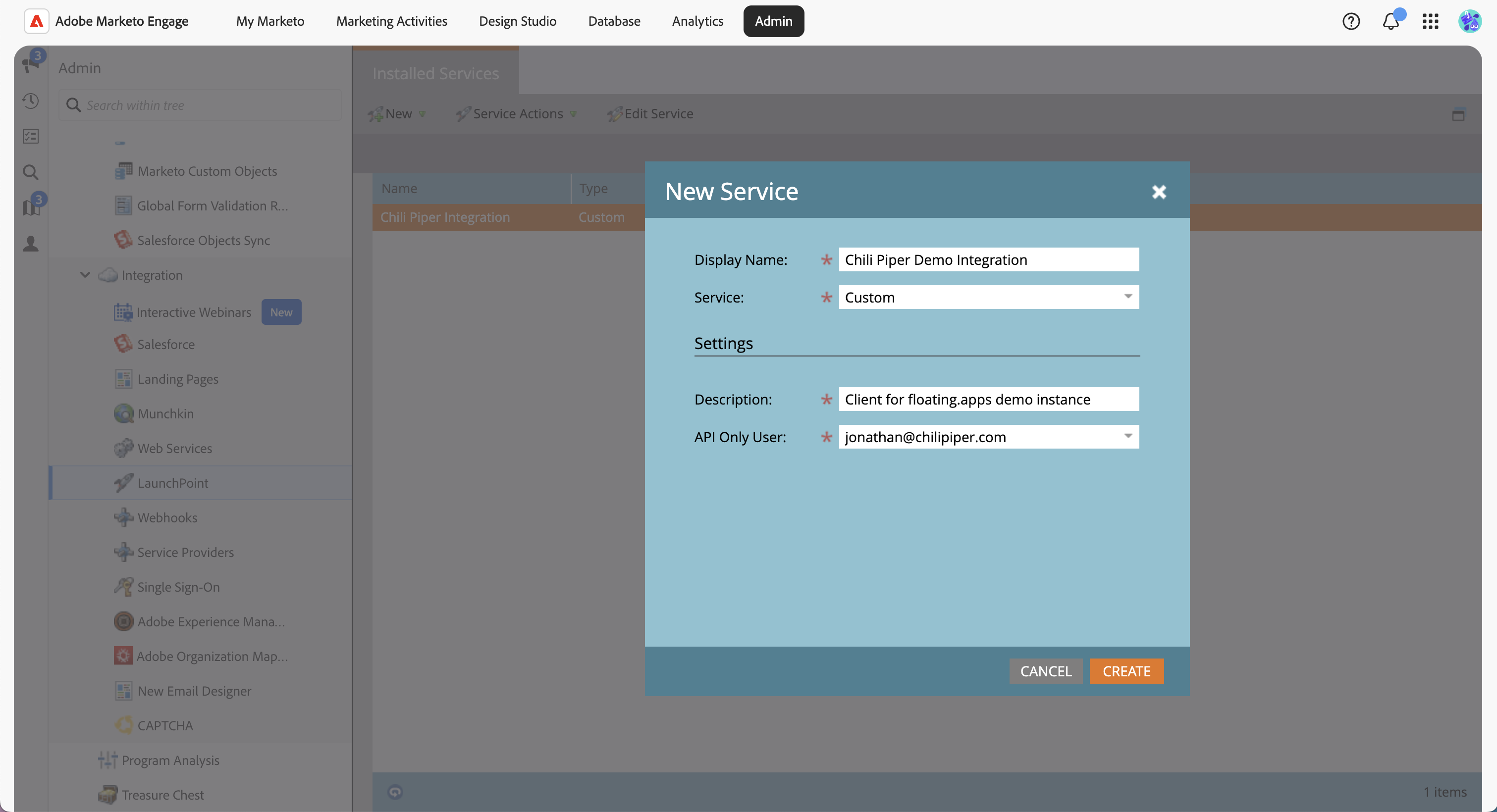Click the user profile avatar
1497x812 pixels.
pyautogui.click(x=1470, y=21)
